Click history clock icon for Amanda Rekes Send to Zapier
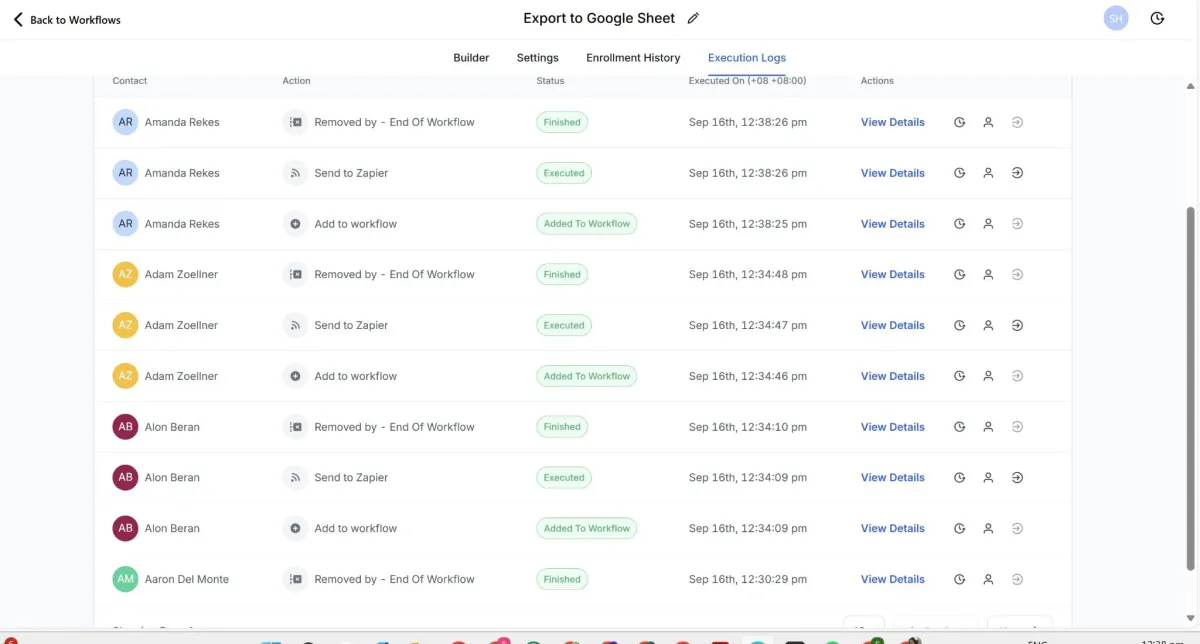Image resolution: width=1200 pixels, height=644 pixels. tap(959, 173)
